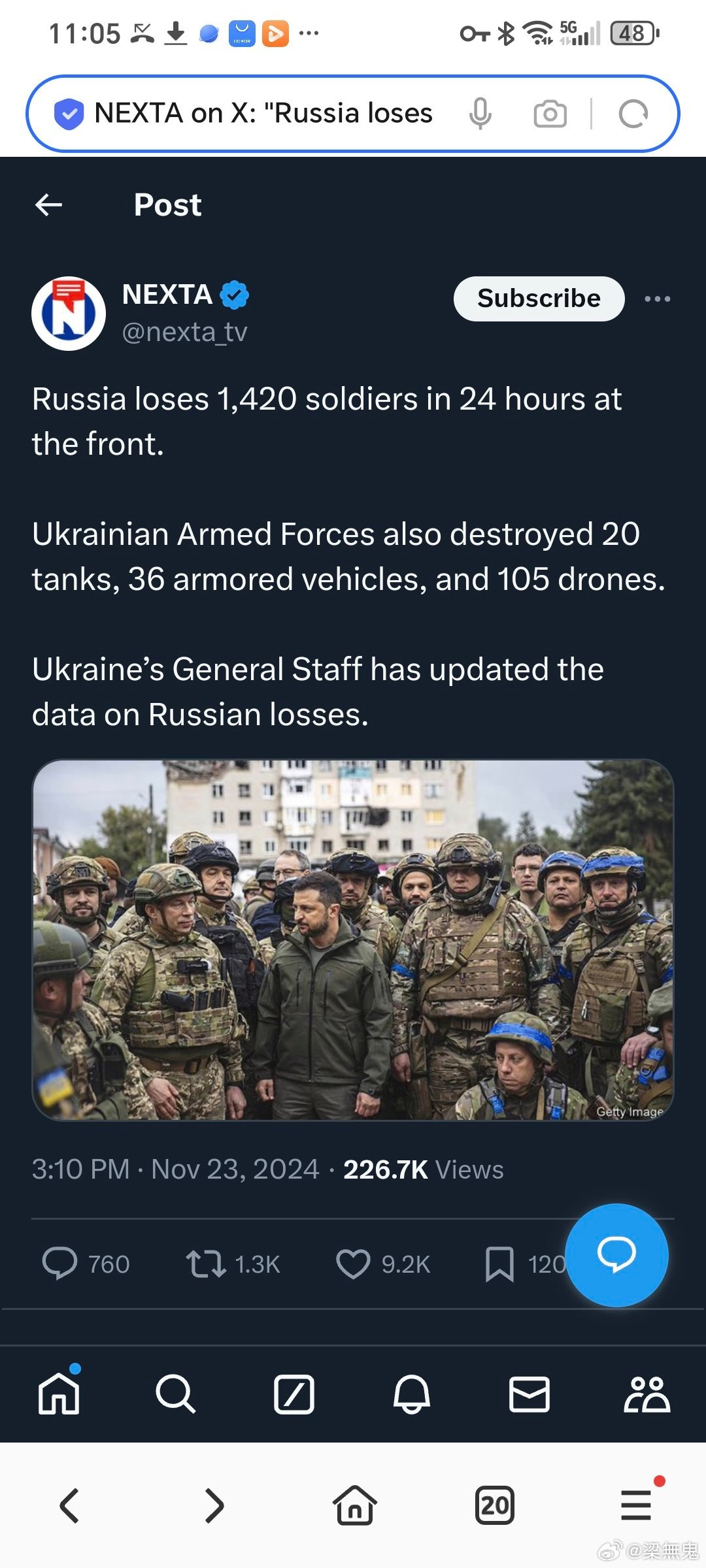Tap the blue floating reply button
Screen dimensions: 706x1568
point(616,1254)
